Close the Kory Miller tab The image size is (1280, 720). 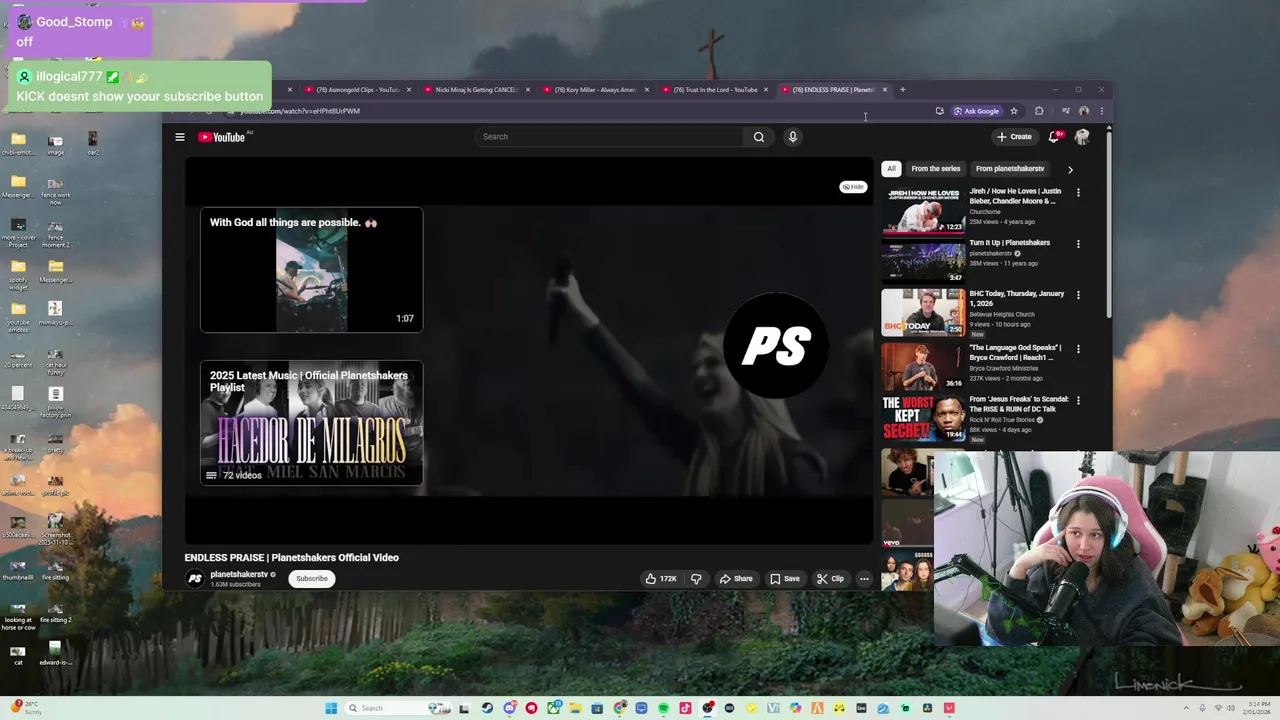[x=647, y=90]
